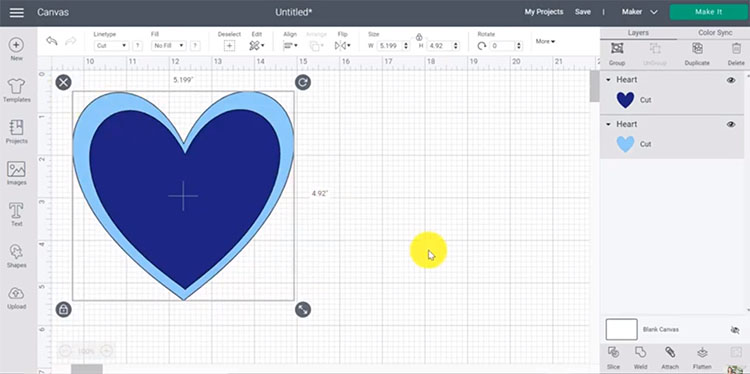This screenshot has width=750, height=374.
Task: Open the More toolbar menu
Action: coord(545,42)
